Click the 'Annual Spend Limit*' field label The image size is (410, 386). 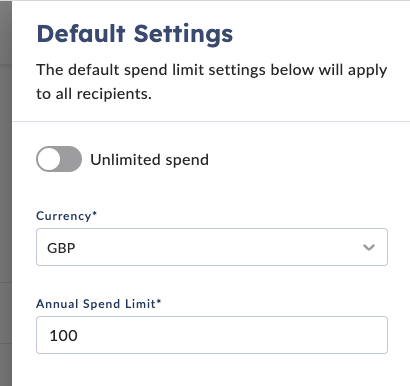click(x=98, y=304)
